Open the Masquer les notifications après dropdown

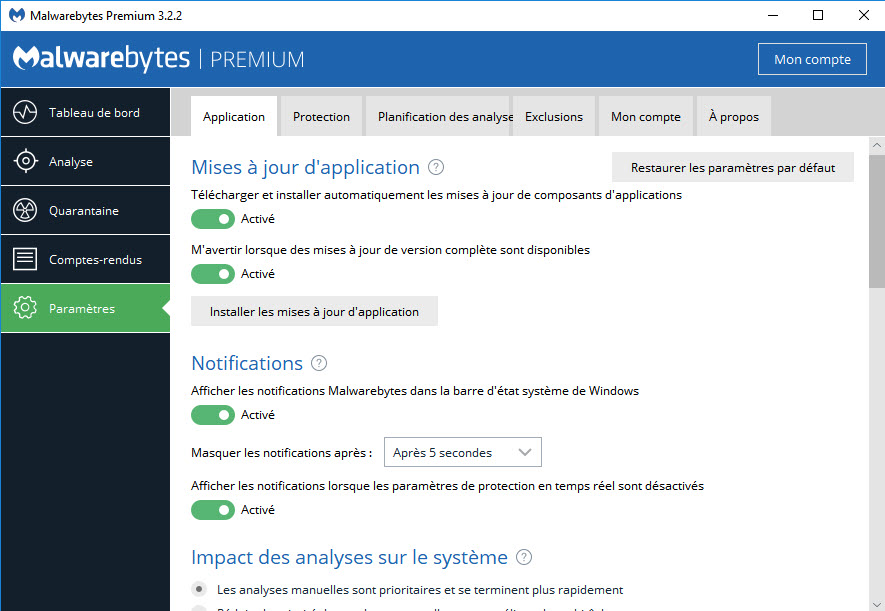tap(463, 452)
